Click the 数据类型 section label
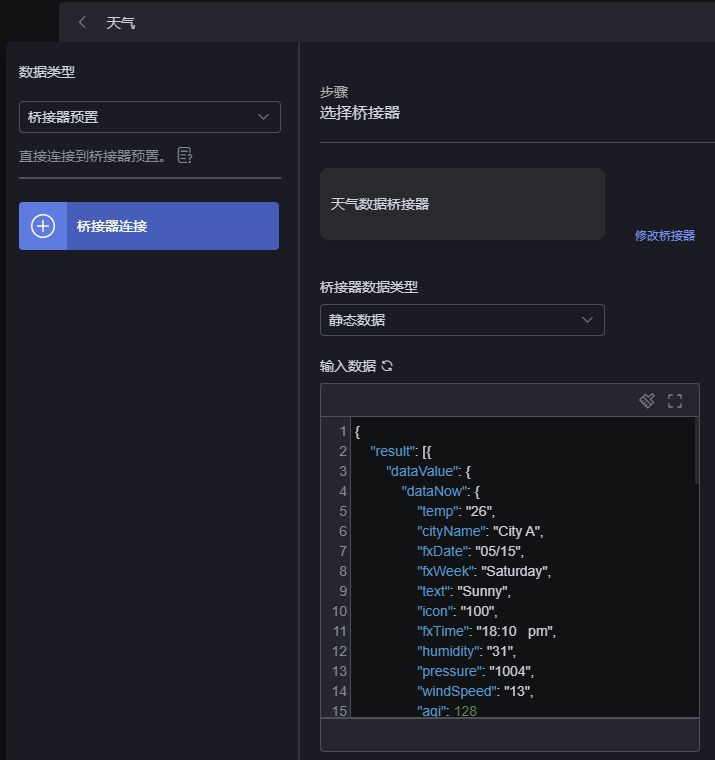Screen dimensions: 715x760 (47, 72)
